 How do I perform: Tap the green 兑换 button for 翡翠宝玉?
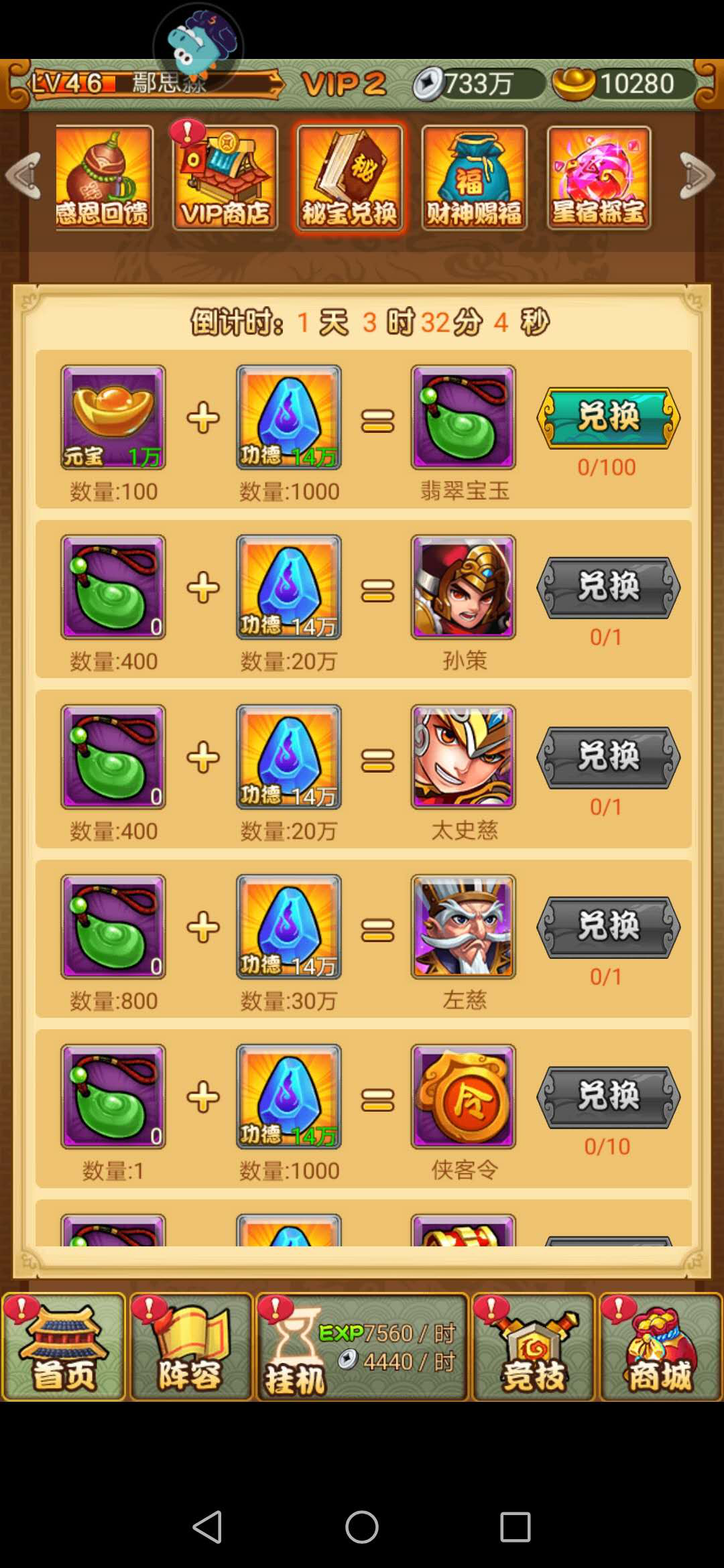pos(608,417)
